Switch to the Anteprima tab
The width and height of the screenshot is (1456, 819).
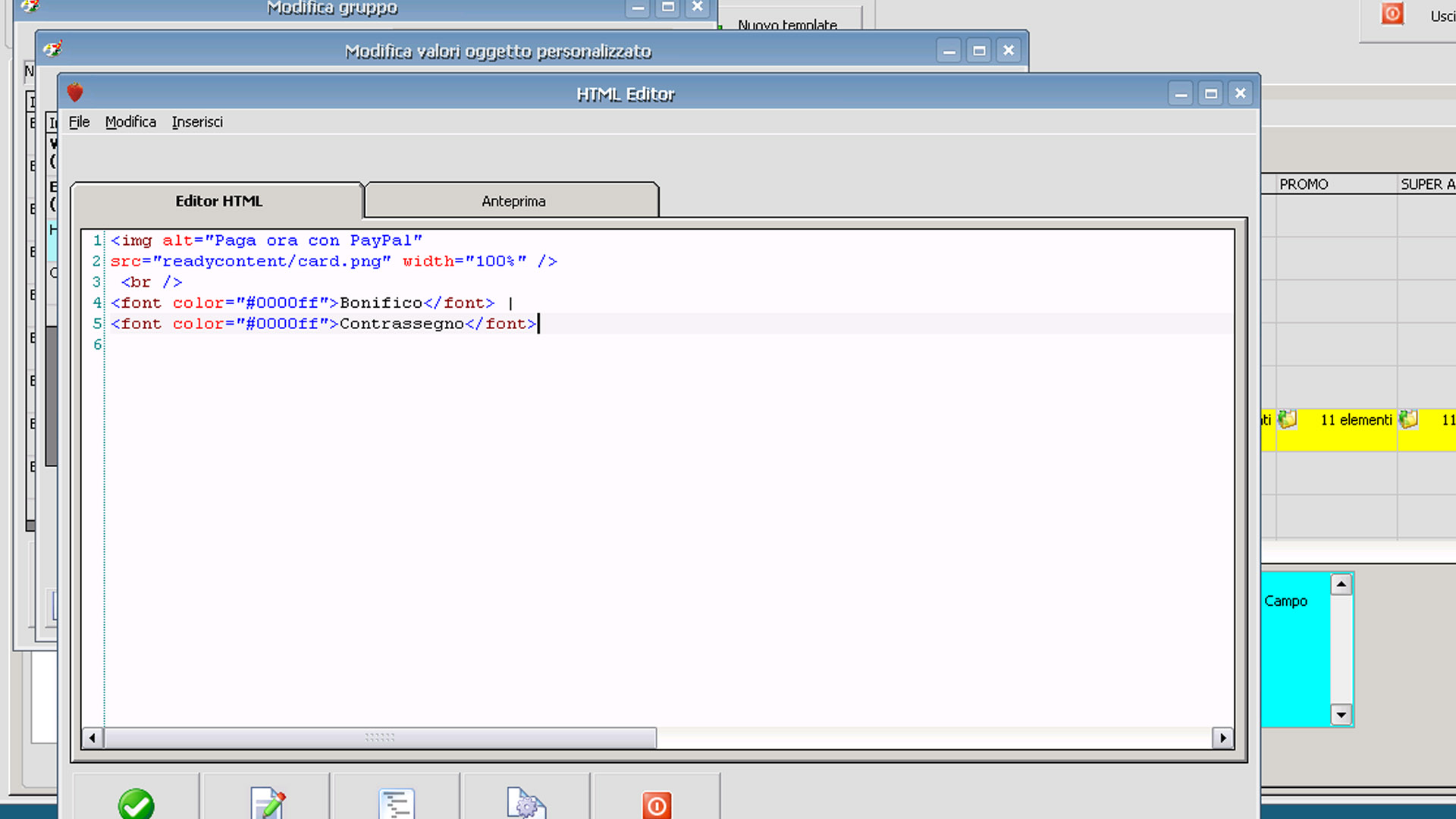pyautogui.click(x=513, y=201)
